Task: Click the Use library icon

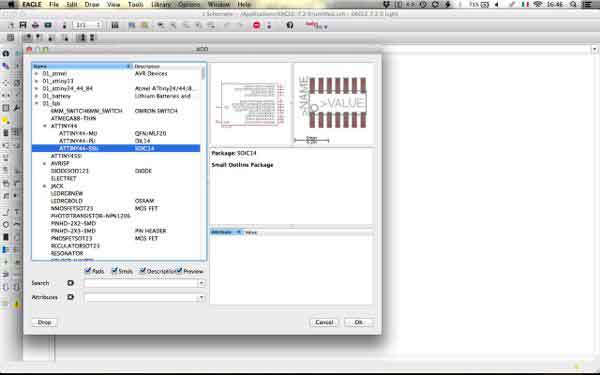Action: click(x=115, y=25)
